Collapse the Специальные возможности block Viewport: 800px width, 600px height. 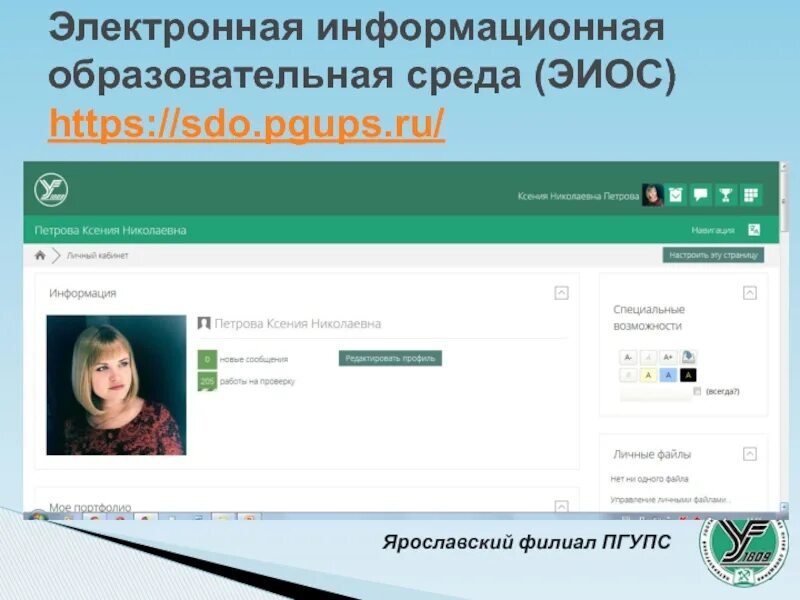click(x=749, y=293)
